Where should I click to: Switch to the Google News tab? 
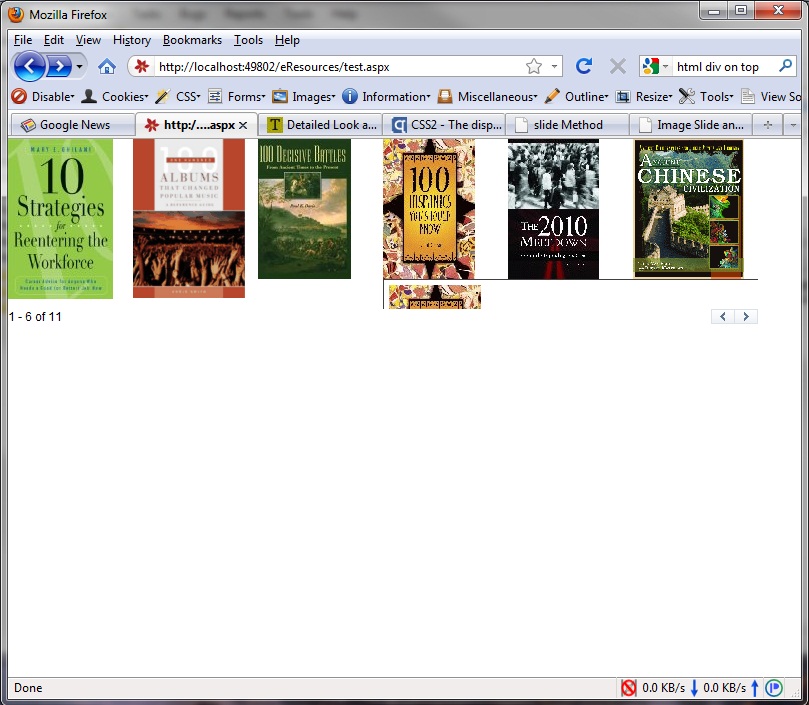[73, 125]
